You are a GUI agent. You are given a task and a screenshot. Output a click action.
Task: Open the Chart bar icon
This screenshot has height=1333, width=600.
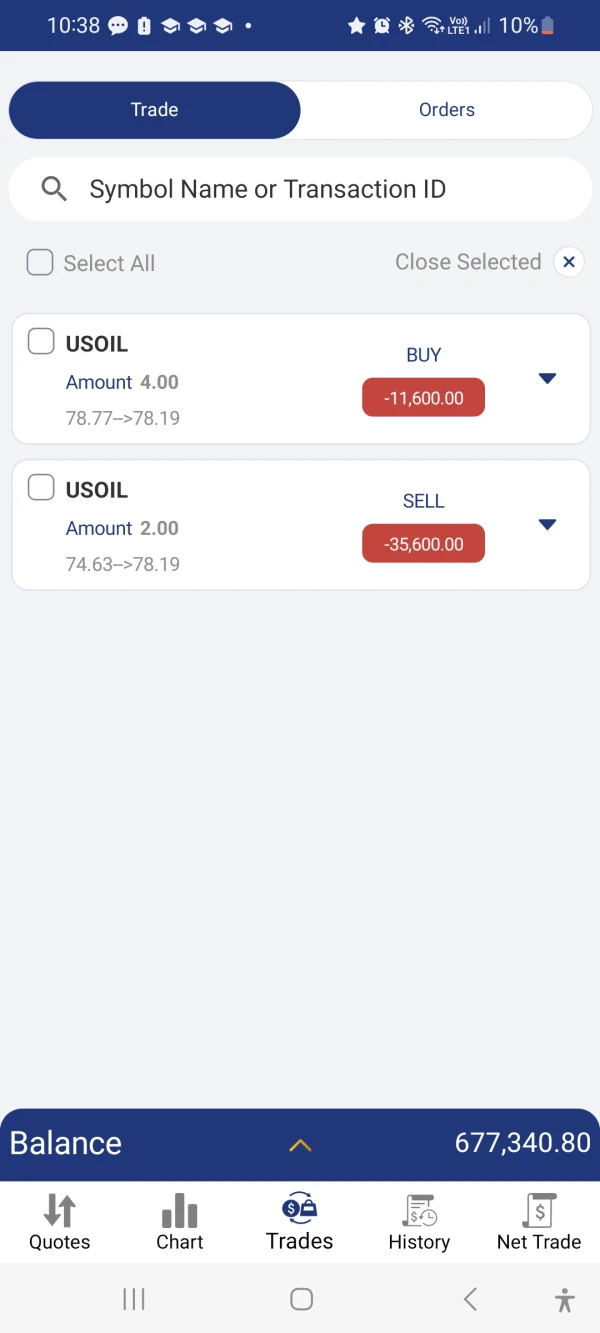coord(180,1211)
